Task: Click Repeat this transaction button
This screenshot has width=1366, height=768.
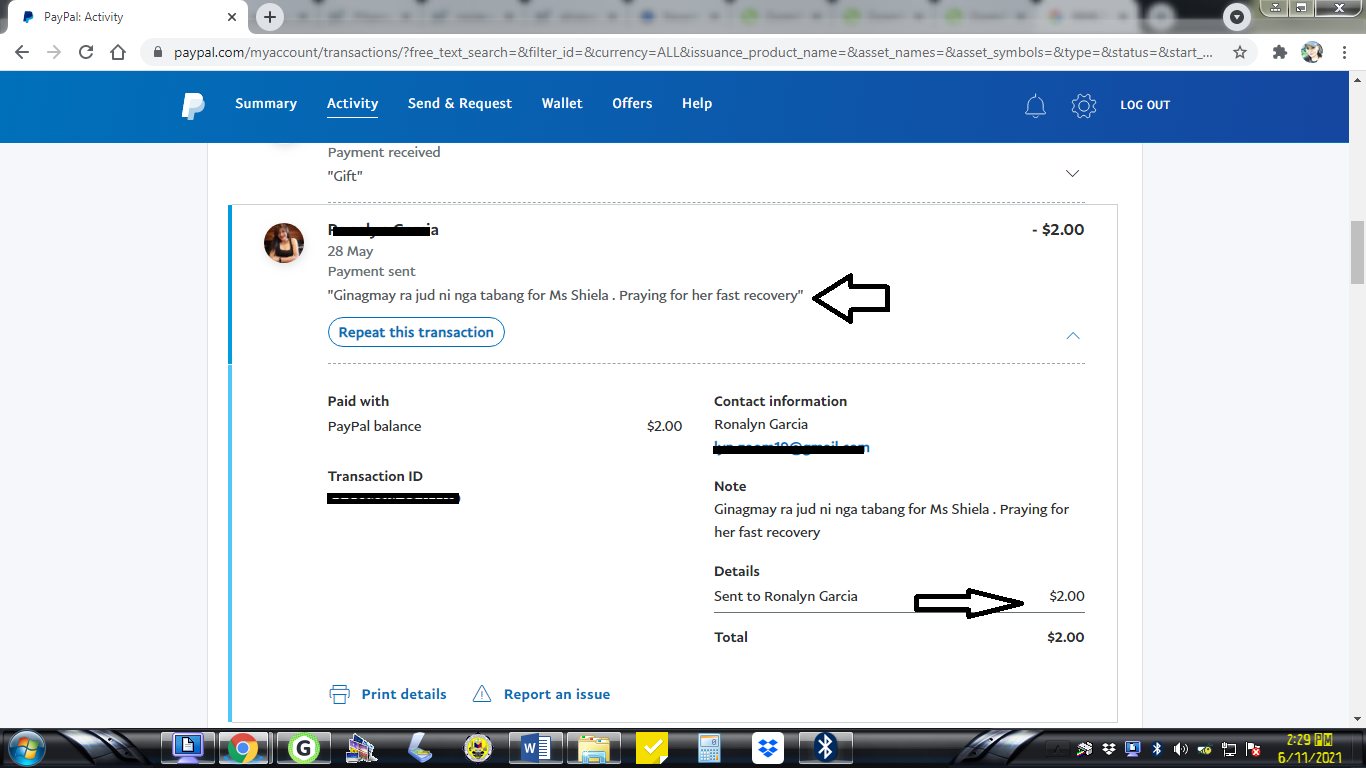Action: [x=416, y=332]
